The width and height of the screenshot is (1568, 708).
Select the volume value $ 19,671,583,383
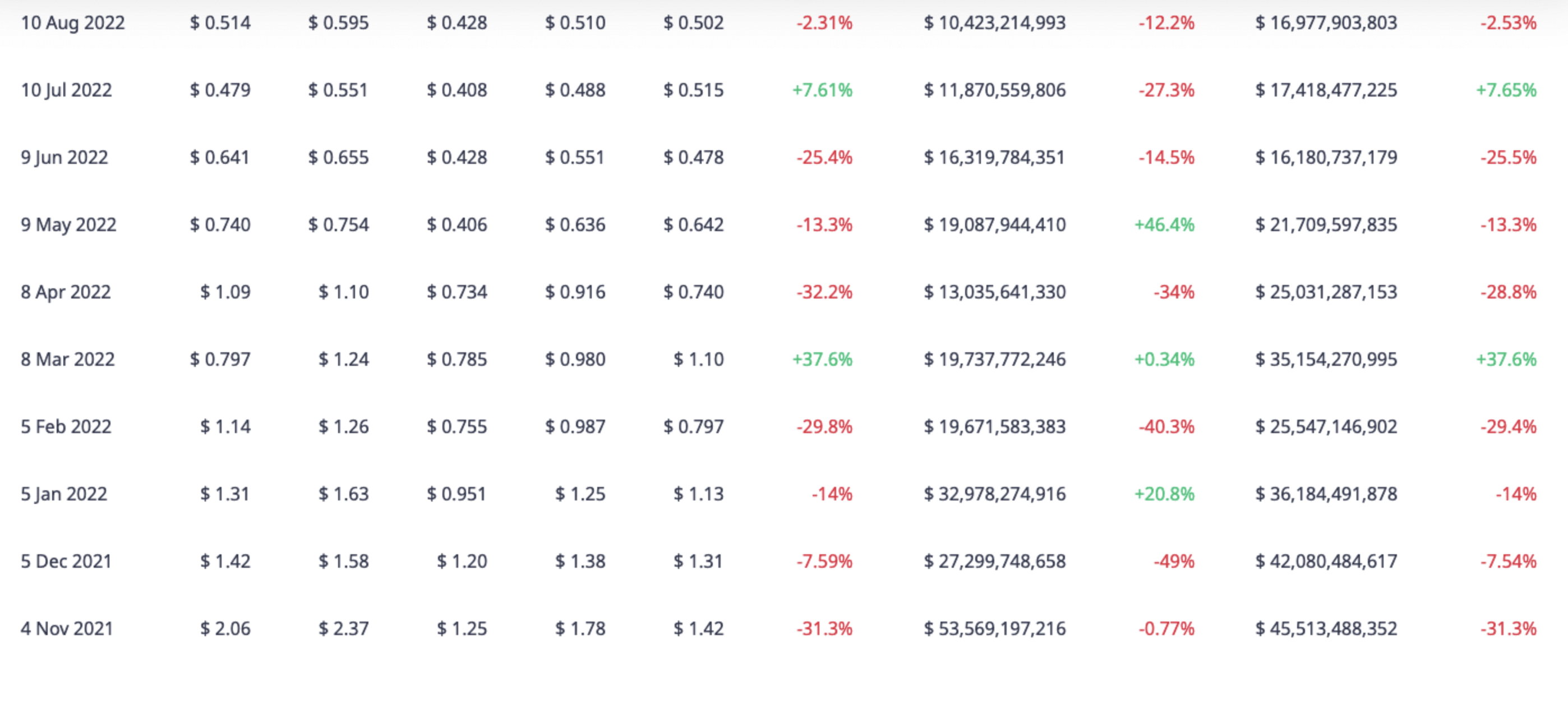995,427
